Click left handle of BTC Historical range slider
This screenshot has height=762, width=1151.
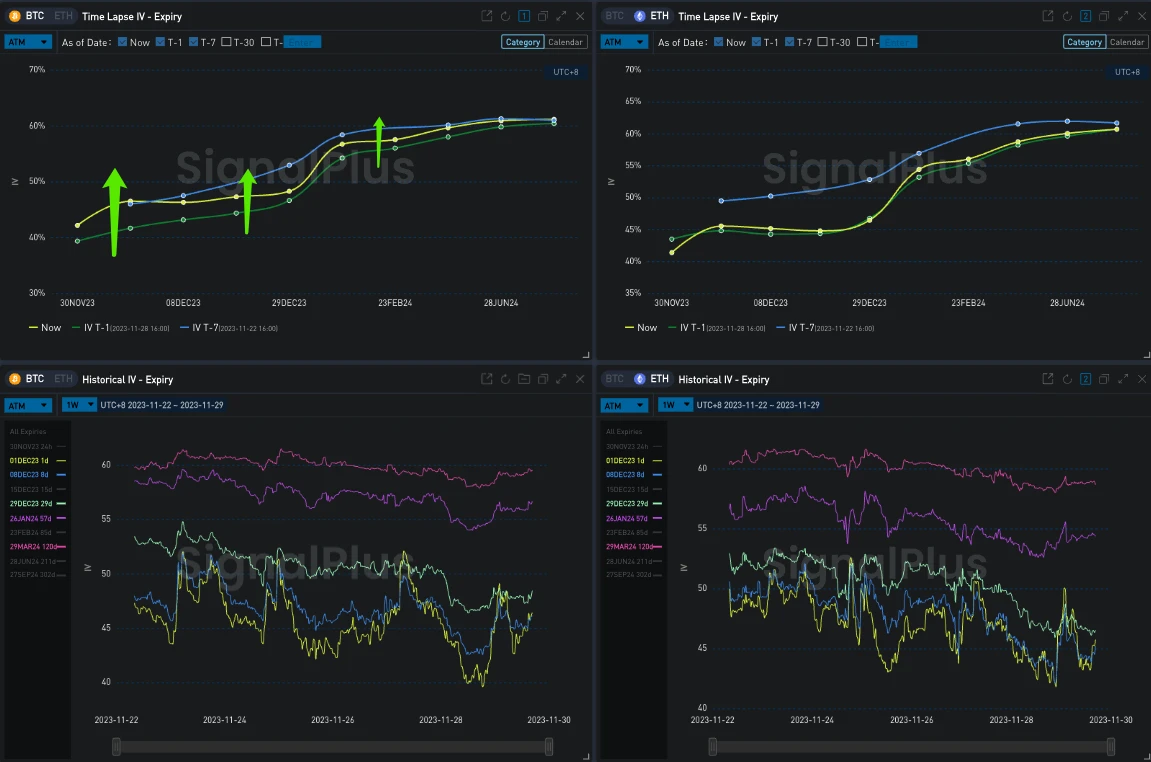click(117, 746)
